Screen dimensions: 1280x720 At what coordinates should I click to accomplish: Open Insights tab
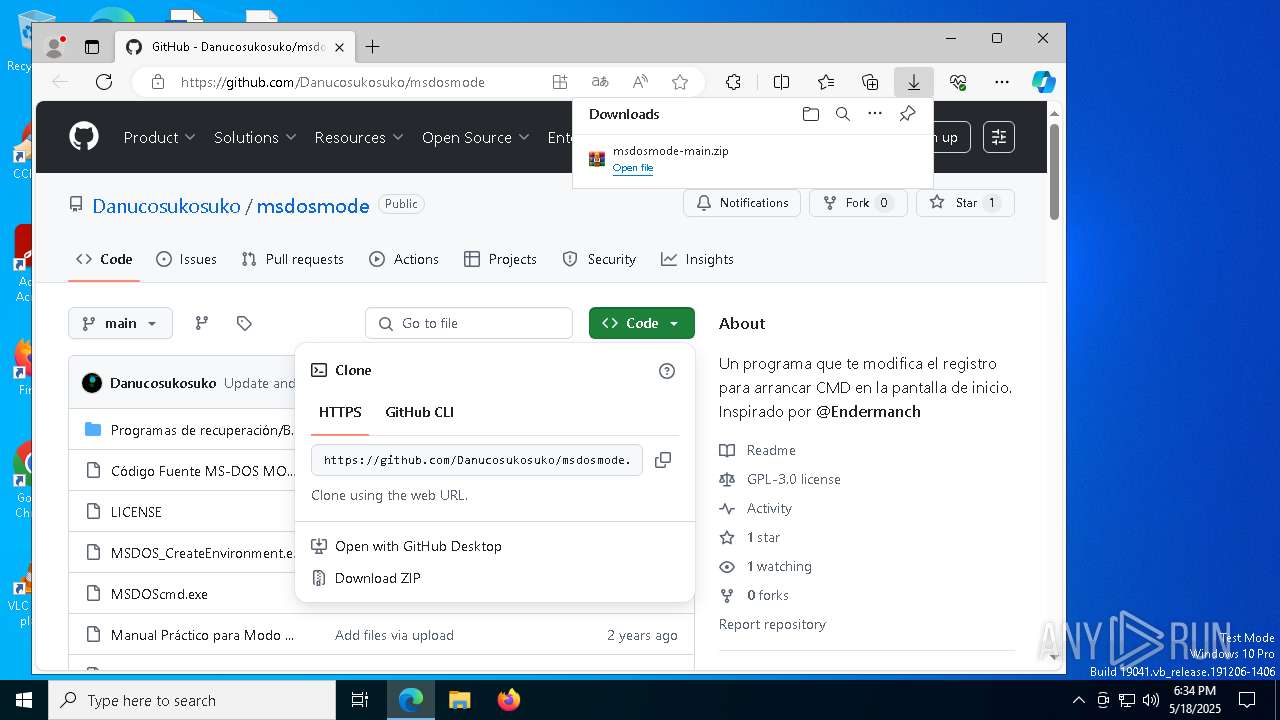[698, 259]
